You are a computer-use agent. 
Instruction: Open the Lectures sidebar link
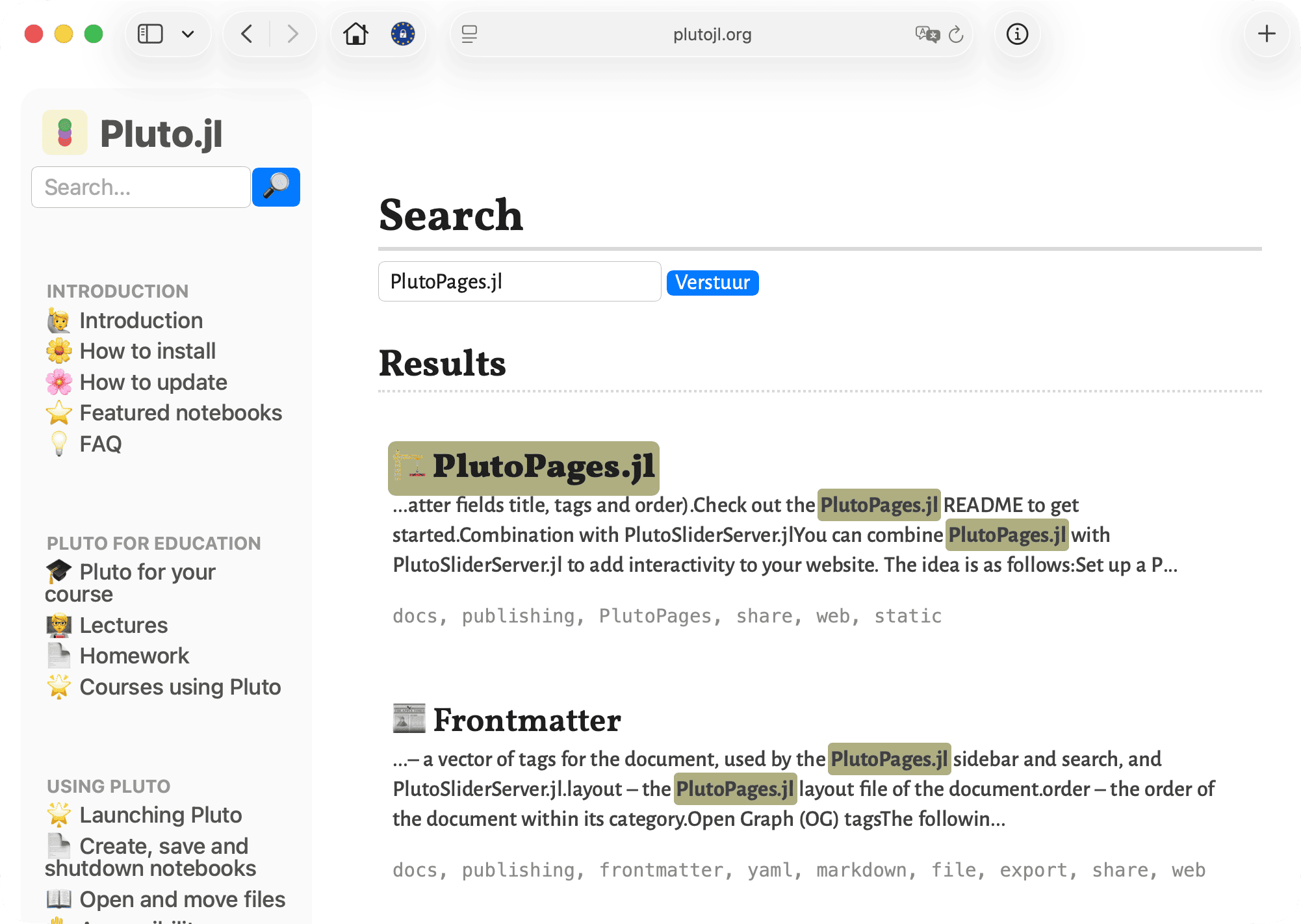pyautogui.click(x=123, y=625)
